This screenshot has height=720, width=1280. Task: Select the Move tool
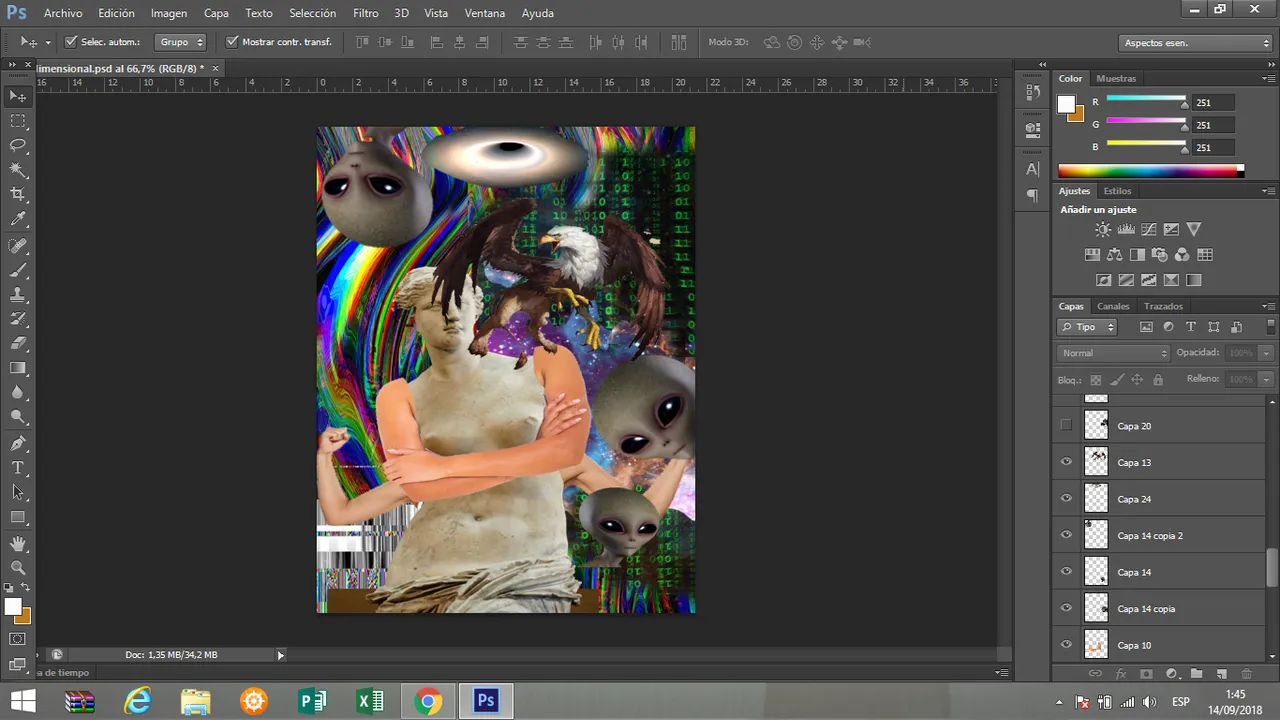coord(18,96)
